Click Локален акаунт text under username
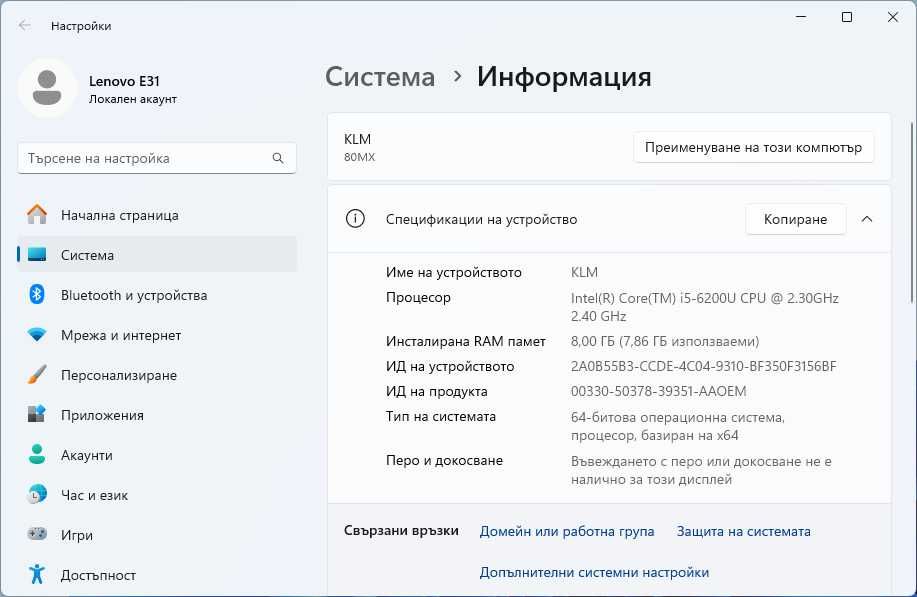Image resolution: width=917 pixels, height=597 pixels. coord(133,99)
